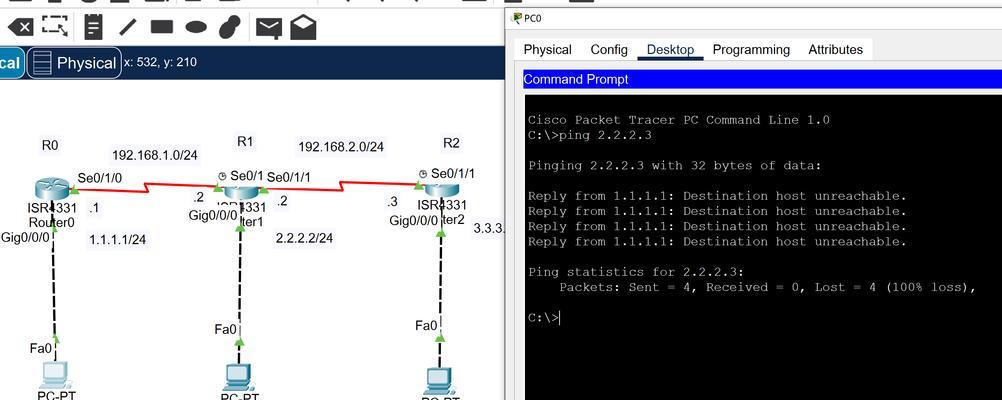The height and width of the screenshot is (400, 1002).
Task: Click the 2.2.2.2/24 label
Action: [x=304, y=238]
